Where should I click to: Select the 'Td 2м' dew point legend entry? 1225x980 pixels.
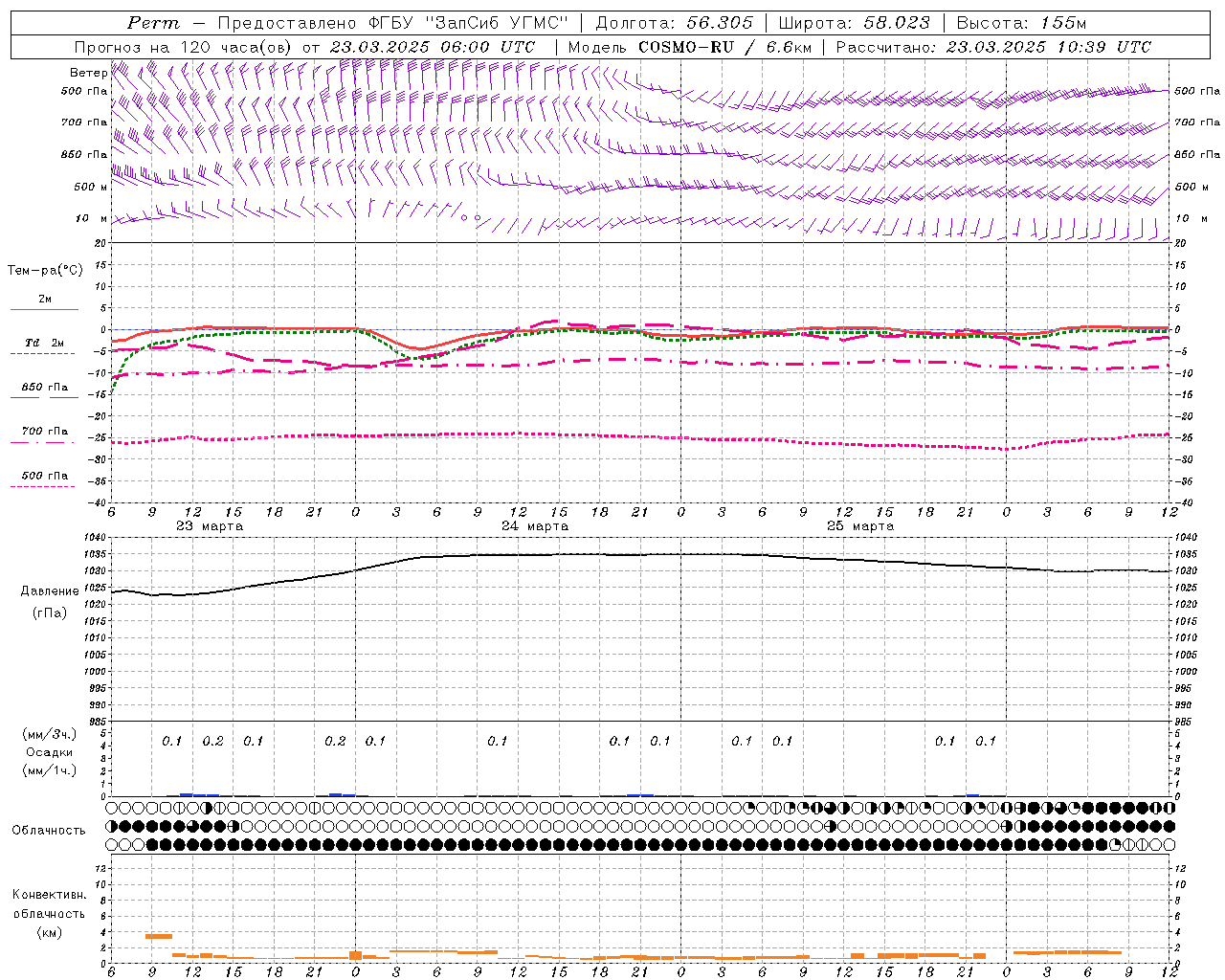coord(44,343)
